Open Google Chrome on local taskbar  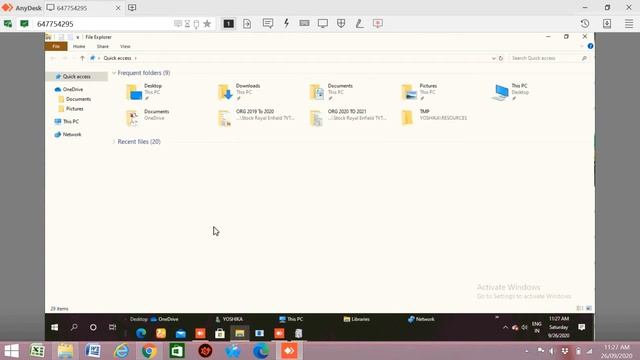149,351
